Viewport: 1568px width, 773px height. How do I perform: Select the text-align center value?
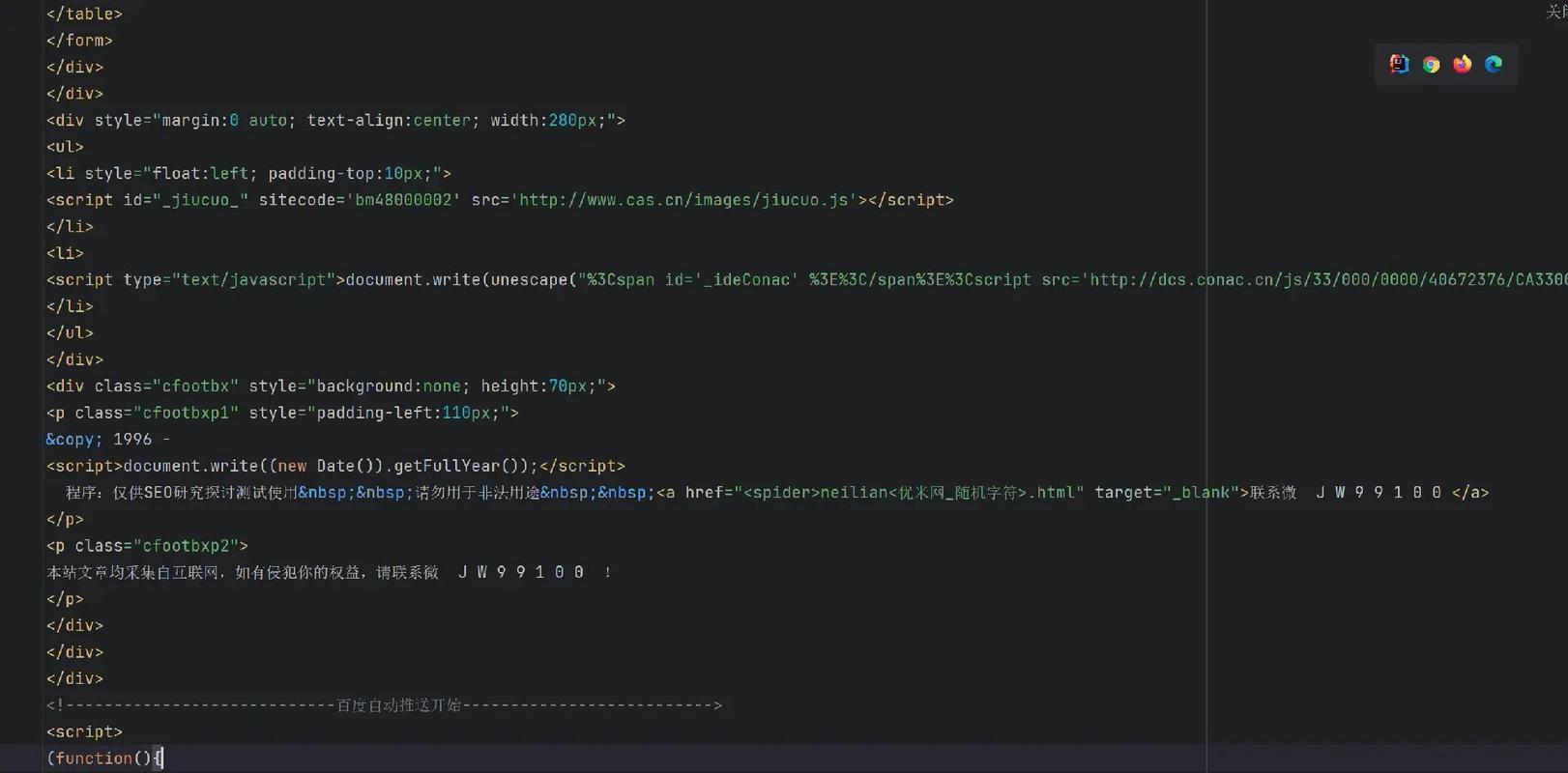click(442, 121)
